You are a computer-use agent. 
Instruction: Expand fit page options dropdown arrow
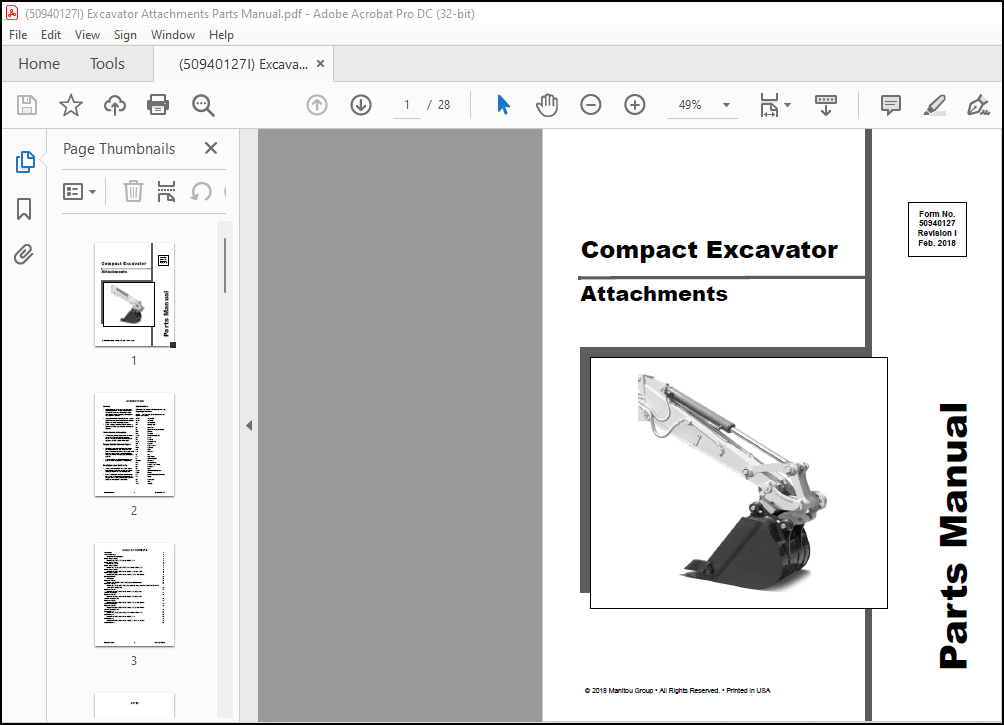point(788,105)
